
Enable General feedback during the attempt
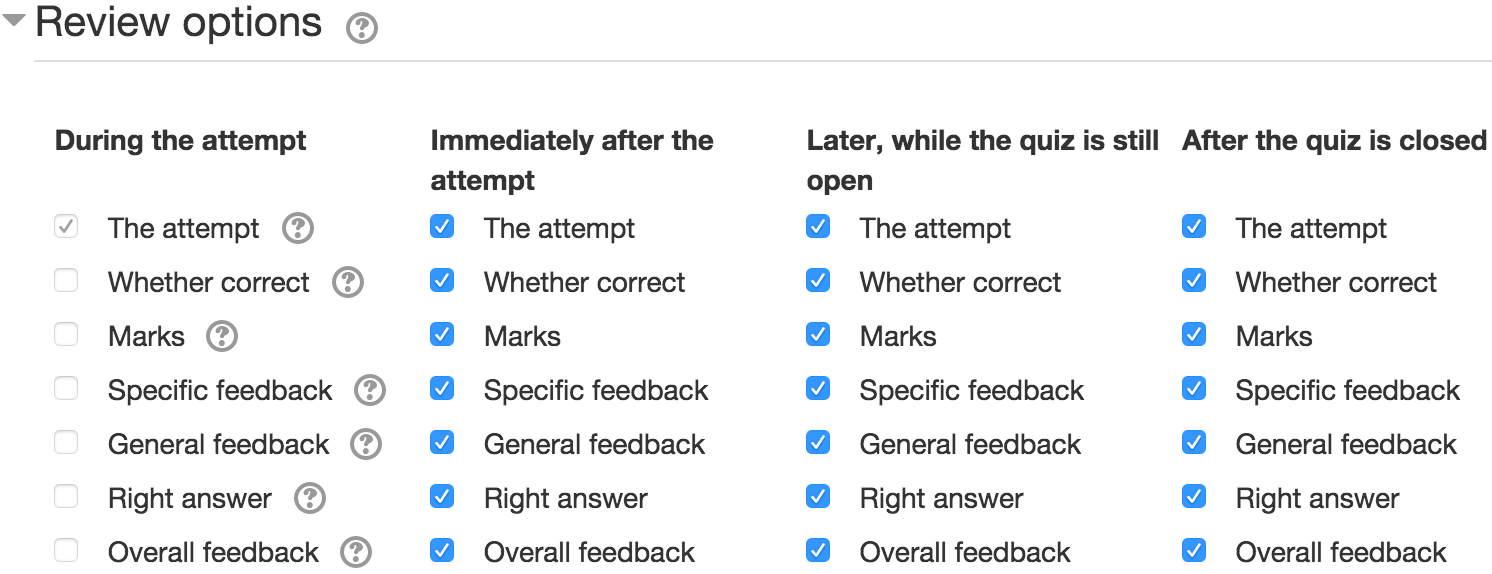pos(66,443)
